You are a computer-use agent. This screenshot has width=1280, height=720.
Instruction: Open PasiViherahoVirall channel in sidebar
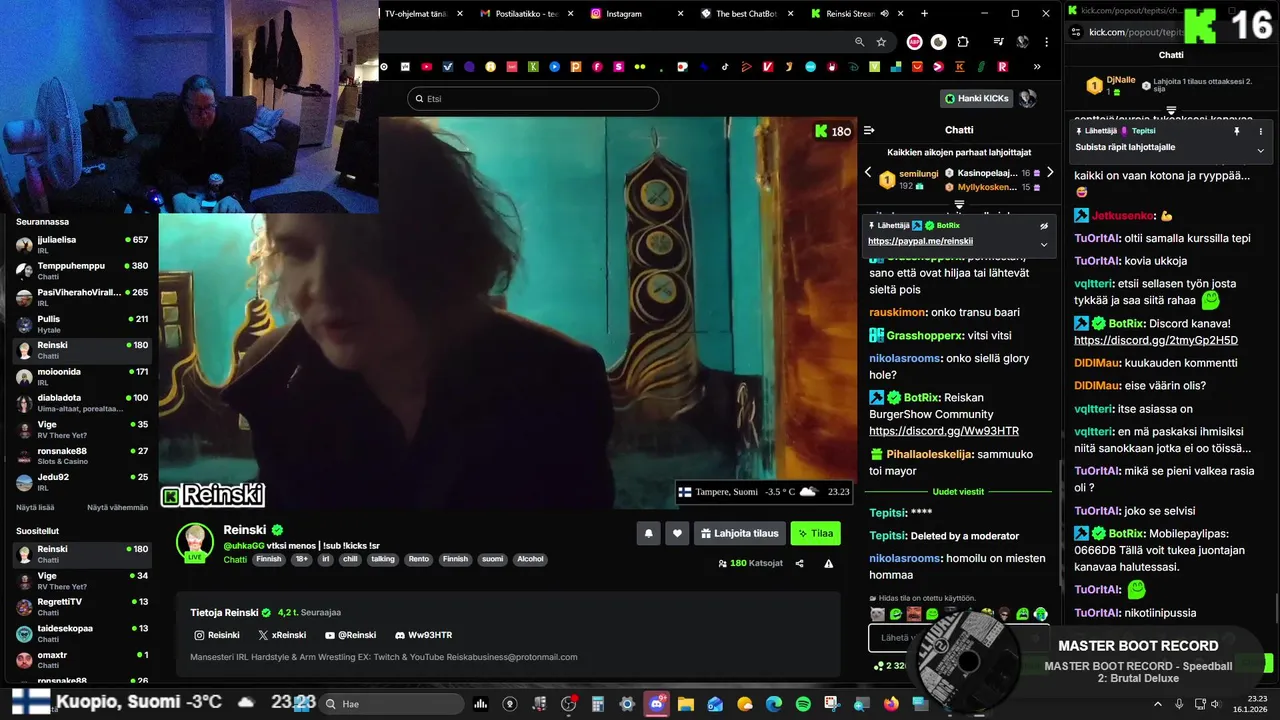coord(82,297)
